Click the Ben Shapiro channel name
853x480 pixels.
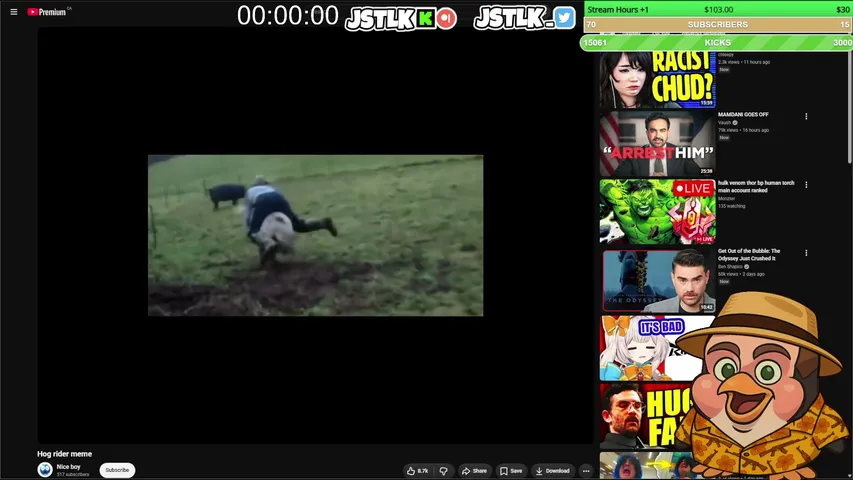[x=730, y=267]
